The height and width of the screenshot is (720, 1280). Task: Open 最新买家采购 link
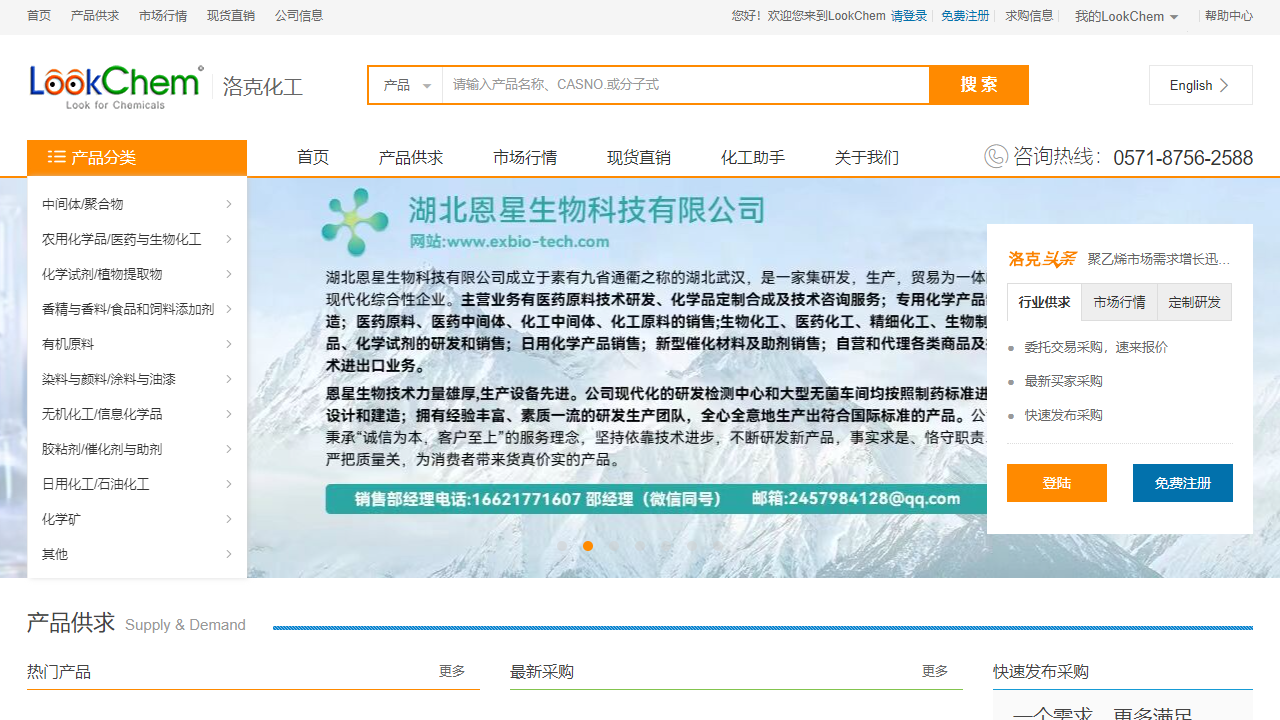click(1063, 381)
